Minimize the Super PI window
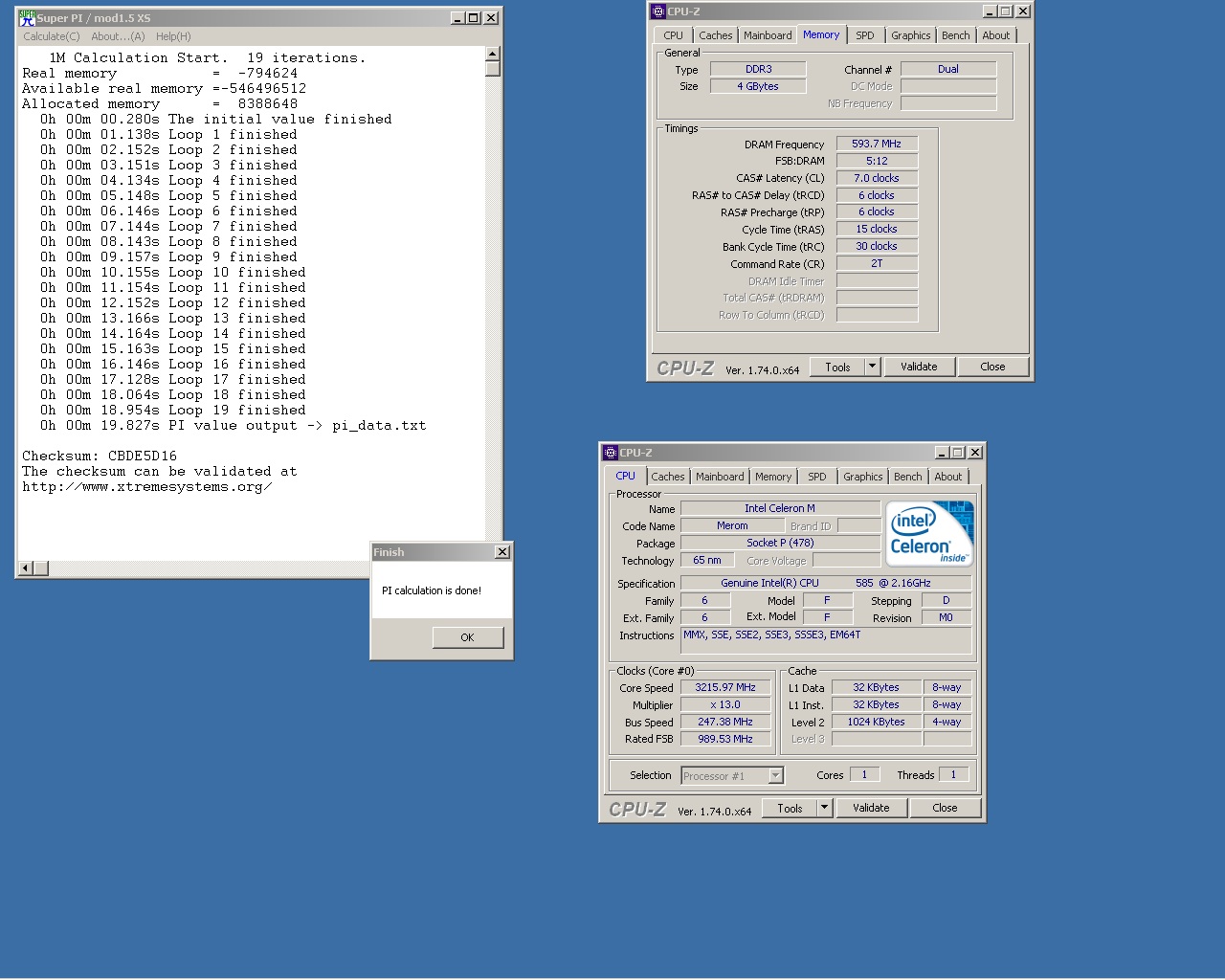The height and width of the screenshot is (980, 1225). (x=457, y=18)
